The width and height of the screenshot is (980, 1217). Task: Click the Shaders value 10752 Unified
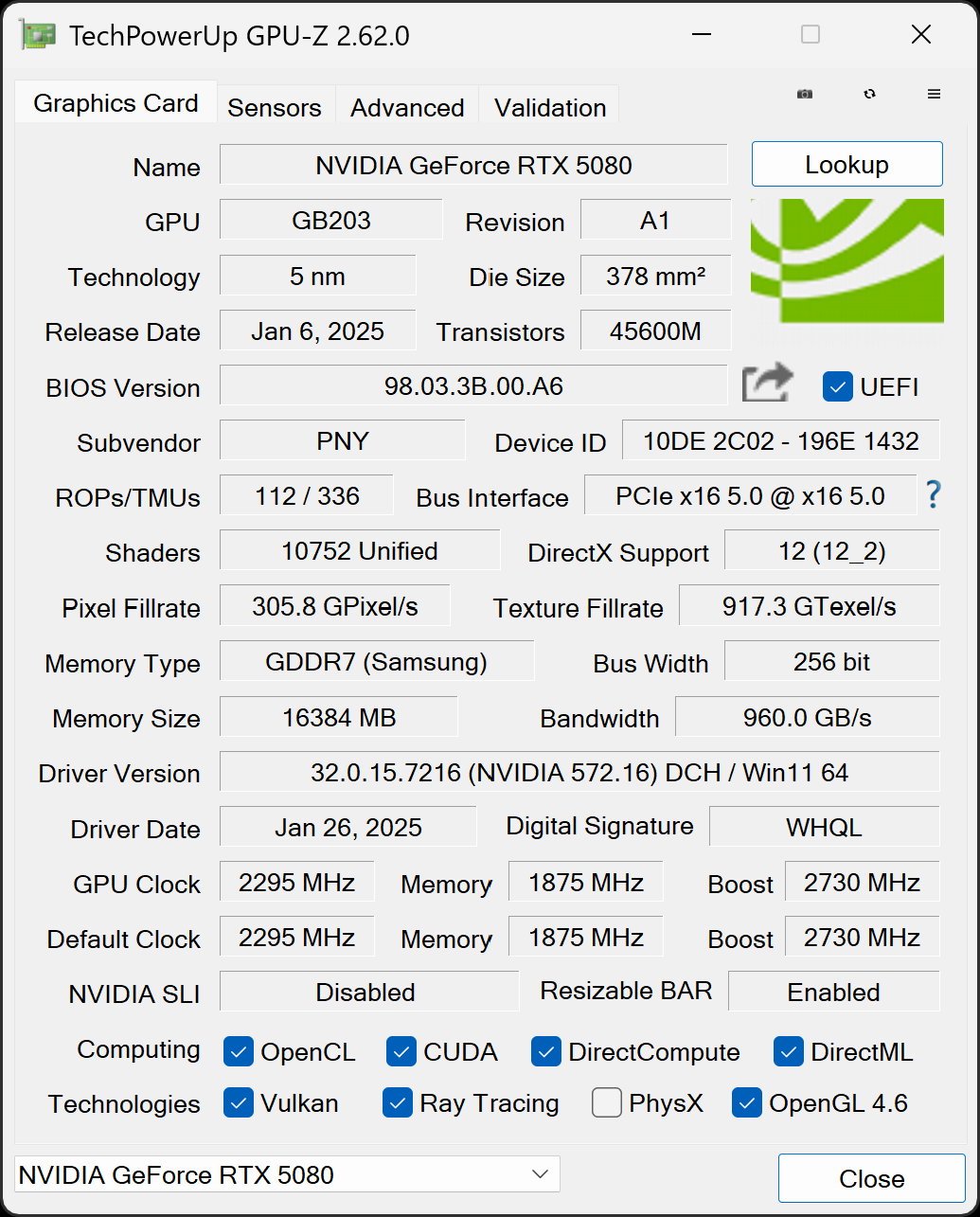(x=360, y=550)
